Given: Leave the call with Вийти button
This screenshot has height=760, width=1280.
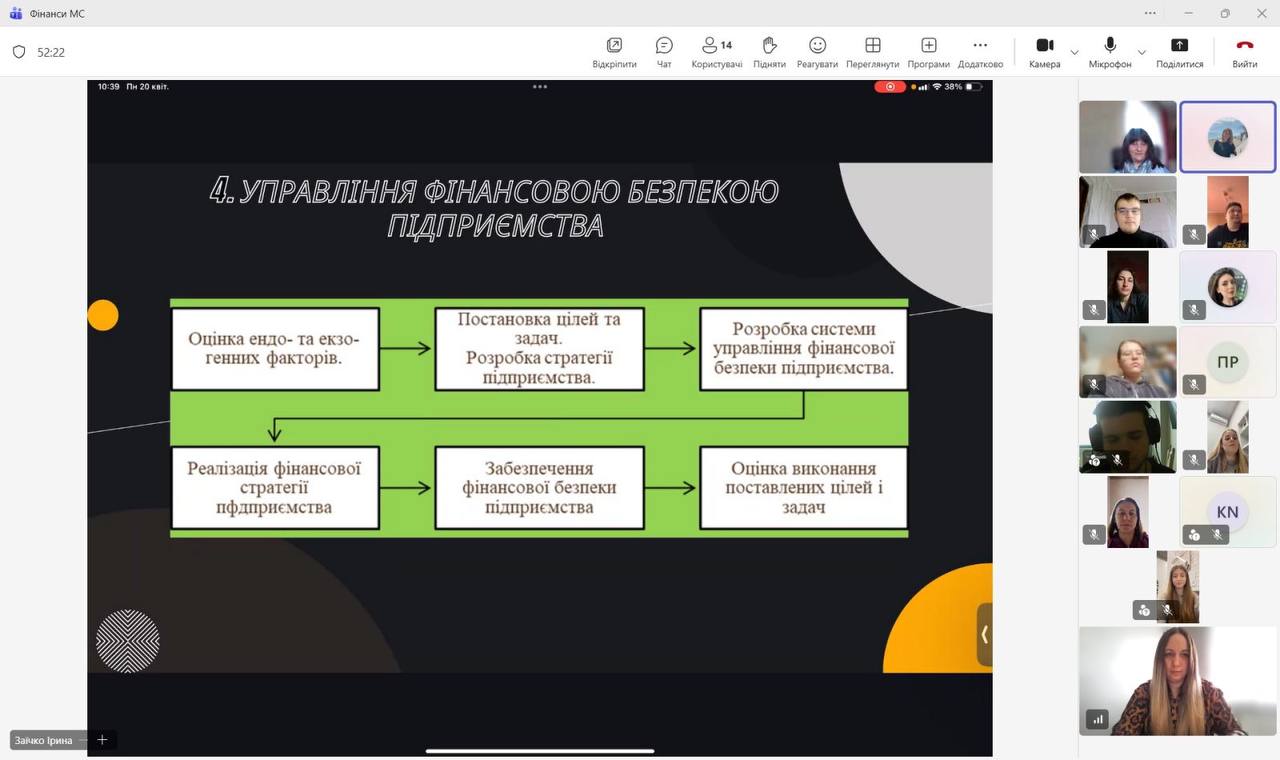Looking at the screenshot, I should pyautogui.click(x=1244, y=51).
